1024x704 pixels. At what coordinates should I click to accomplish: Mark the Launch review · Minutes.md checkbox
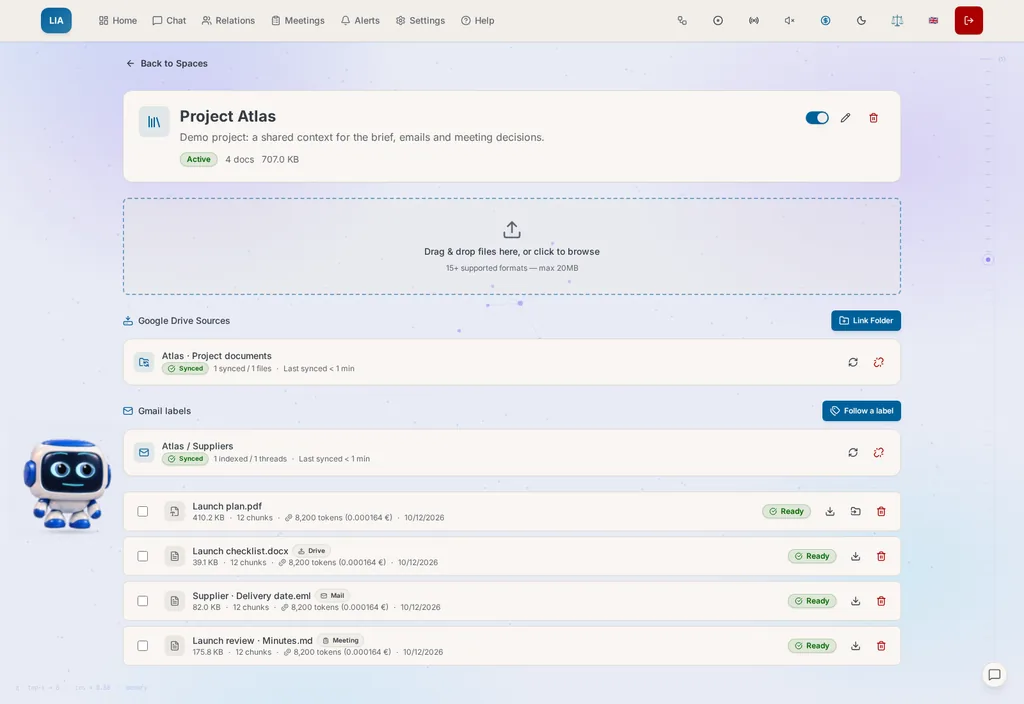142,646
